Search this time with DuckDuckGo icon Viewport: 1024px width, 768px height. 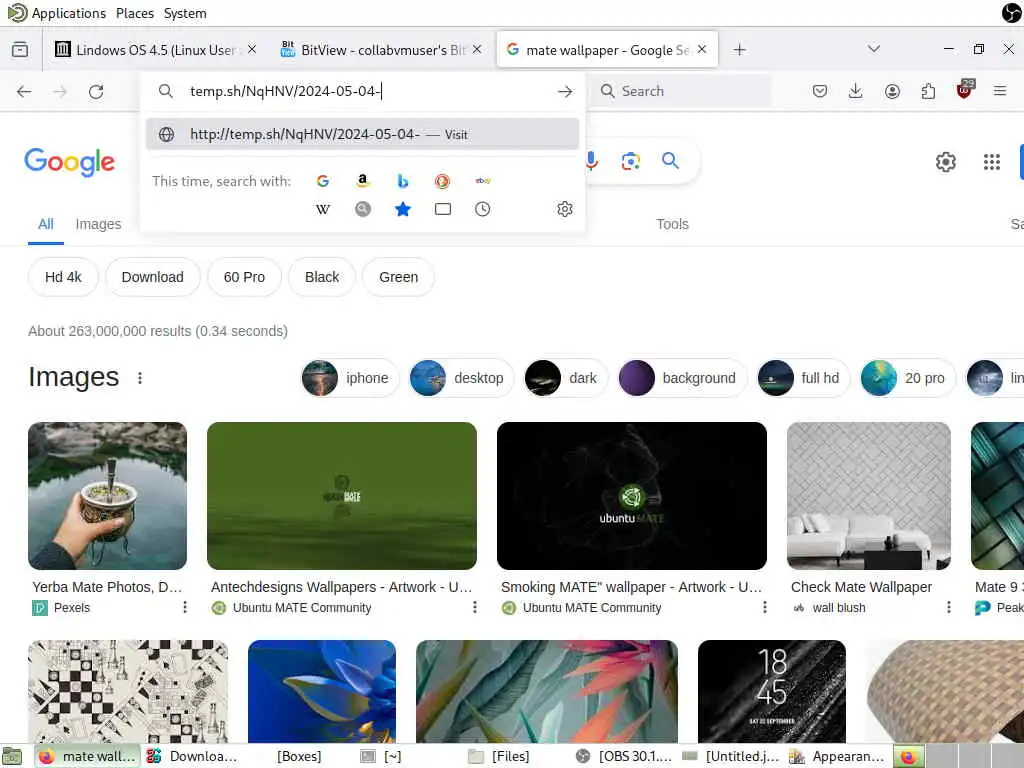point(442,181)
